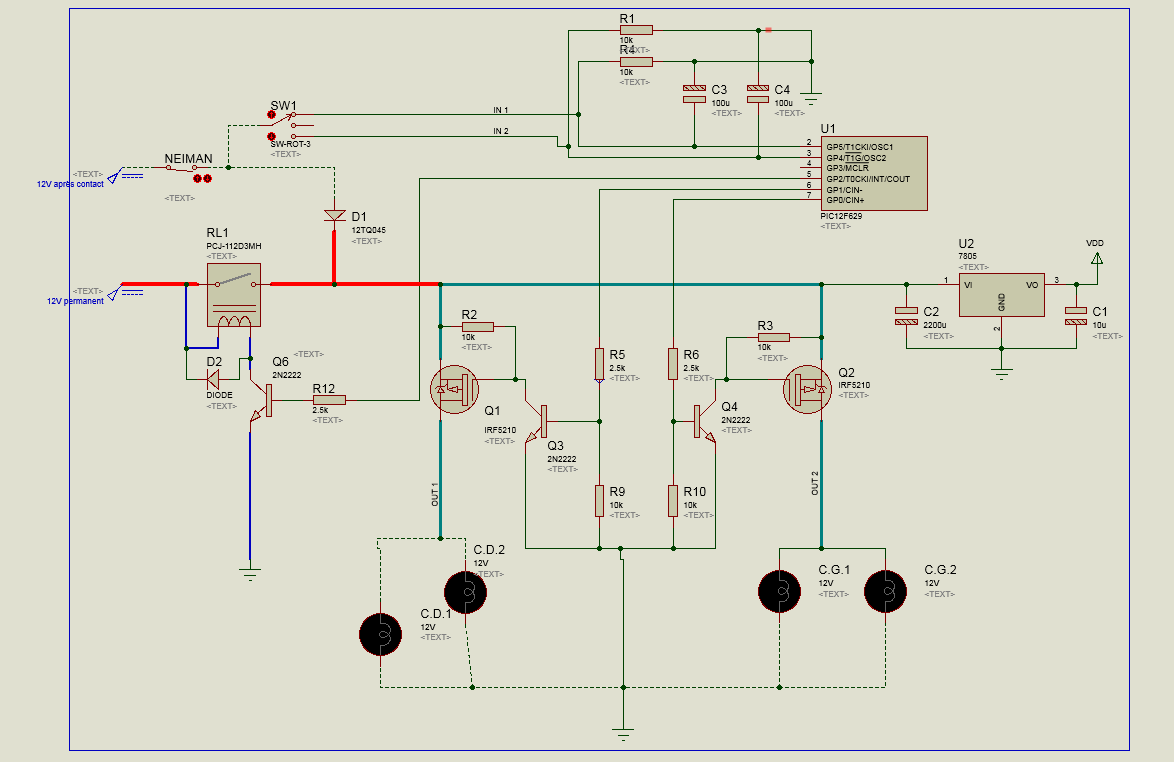
Task: Select the 12TQ045 diode value text
Action: point(368,230)
